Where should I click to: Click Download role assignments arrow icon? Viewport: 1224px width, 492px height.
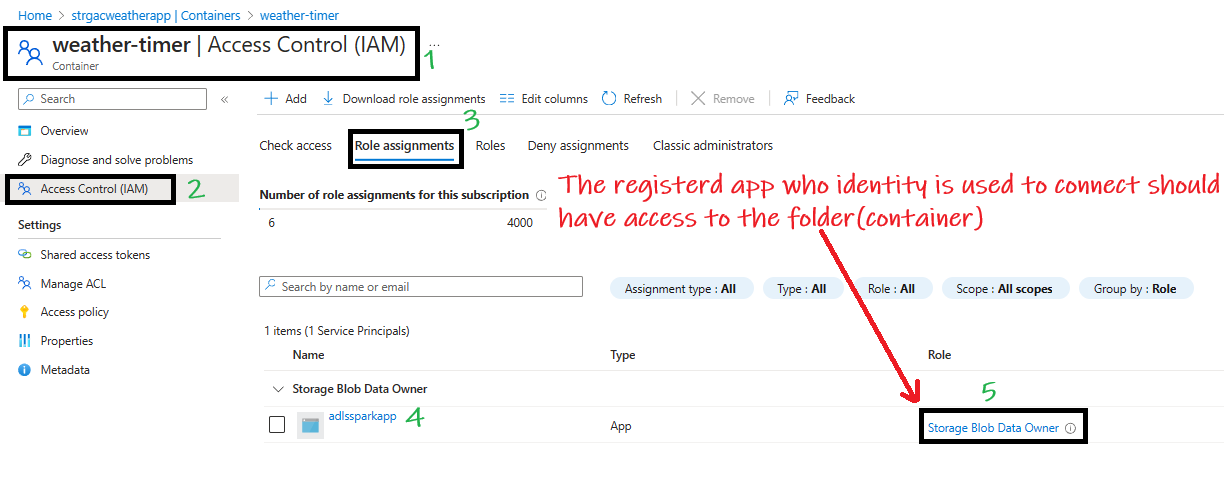point(328,99)
